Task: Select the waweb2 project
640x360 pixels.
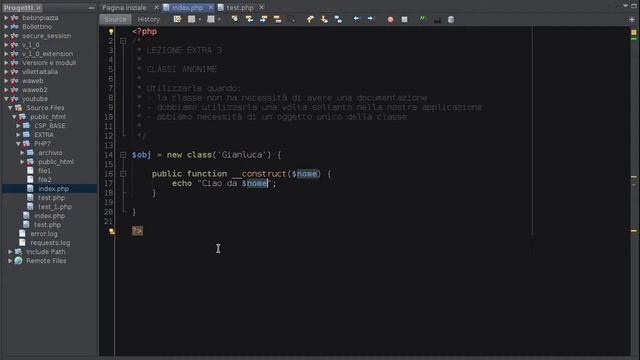Action: 35,90
